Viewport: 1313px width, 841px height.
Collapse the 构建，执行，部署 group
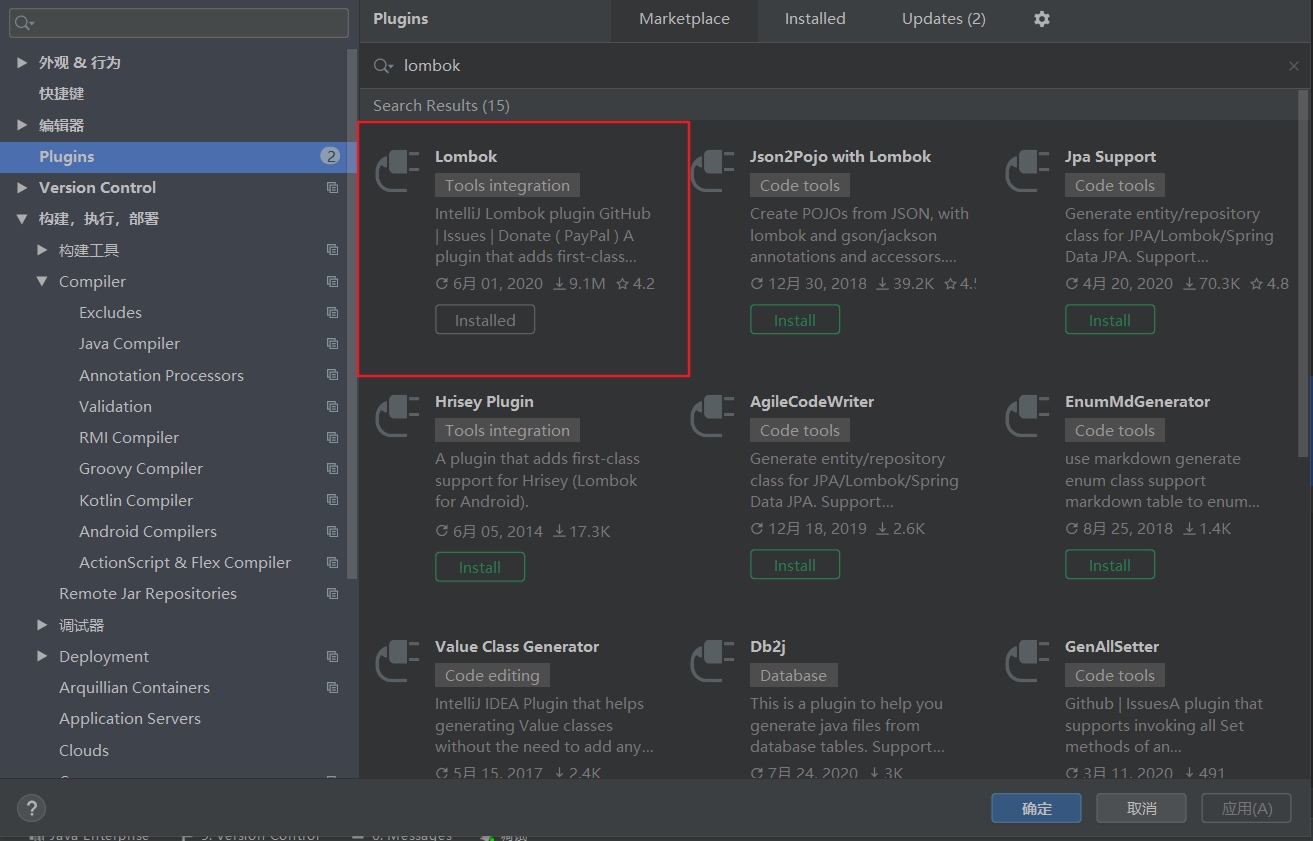[22, 219]
